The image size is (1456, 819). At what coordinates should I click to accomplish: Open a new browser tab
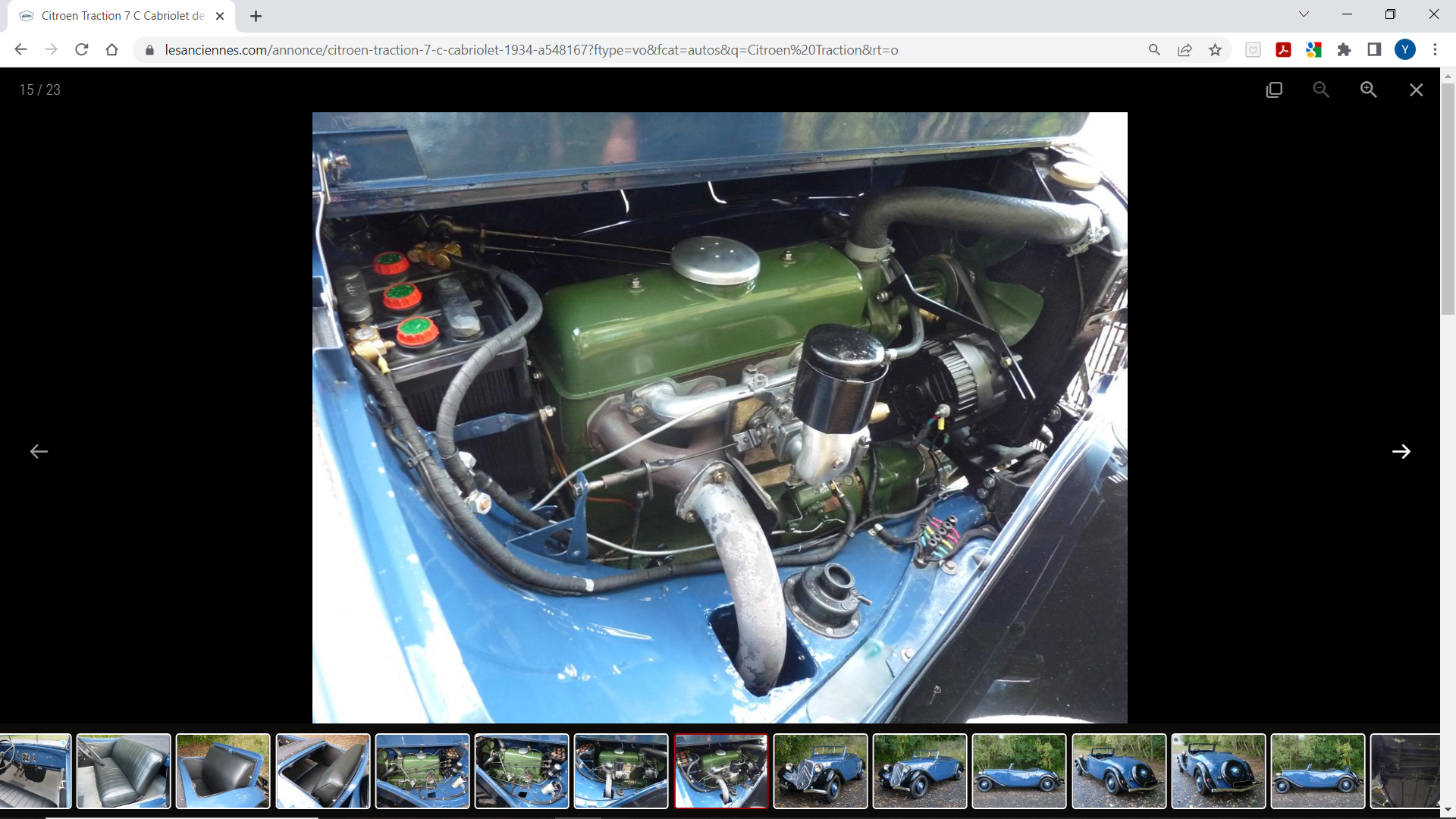tap(256, 16)
